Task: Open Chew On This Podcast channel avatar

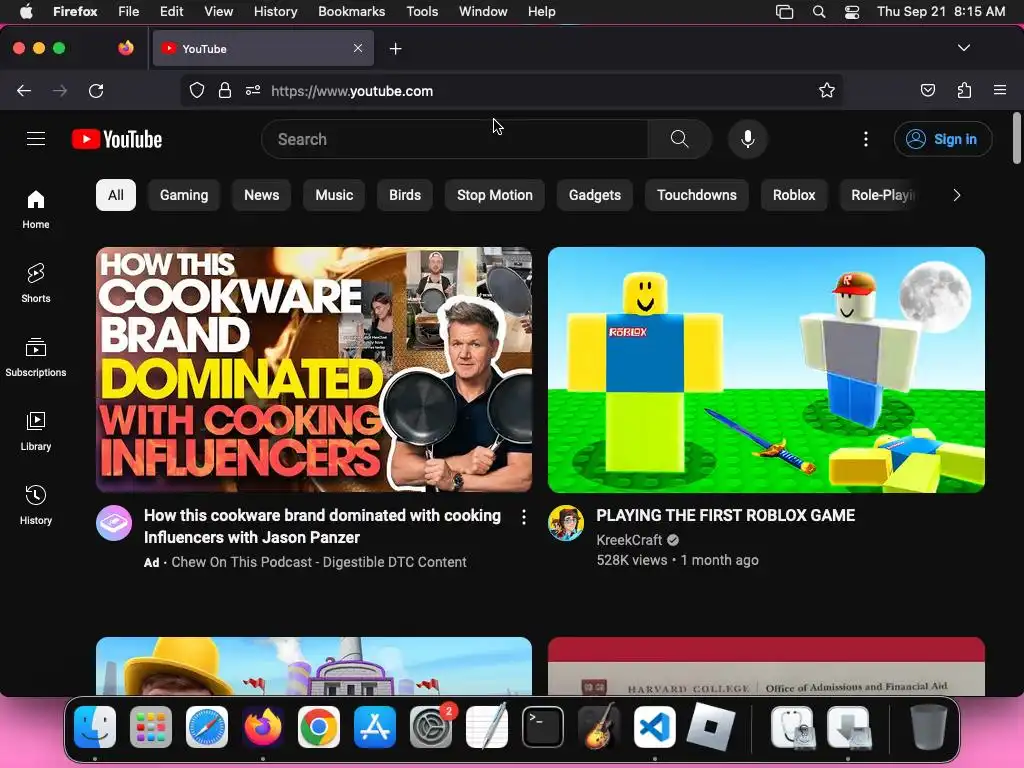Action: pyautogui.click(x=114, y=522)
